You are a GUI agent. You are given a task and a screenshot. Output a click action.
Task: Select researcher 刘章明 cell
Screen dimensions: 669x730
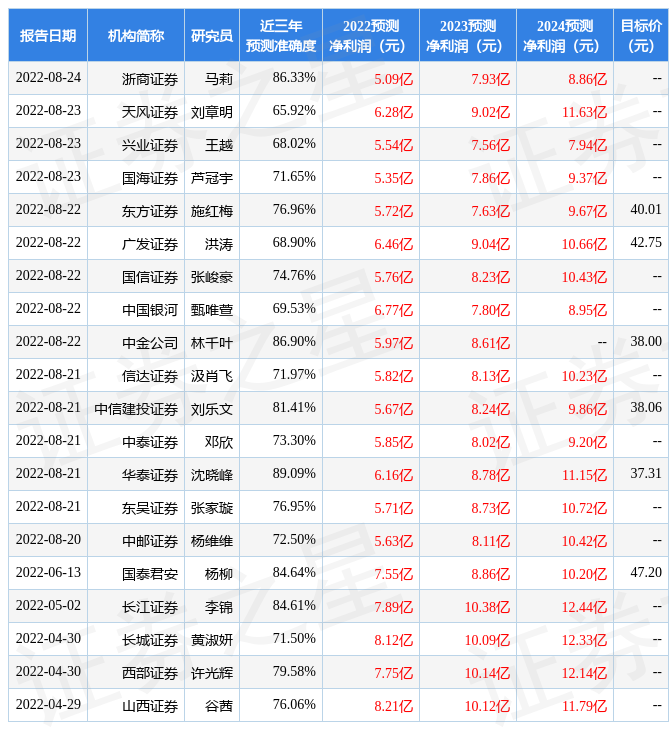tap(212, 112)
